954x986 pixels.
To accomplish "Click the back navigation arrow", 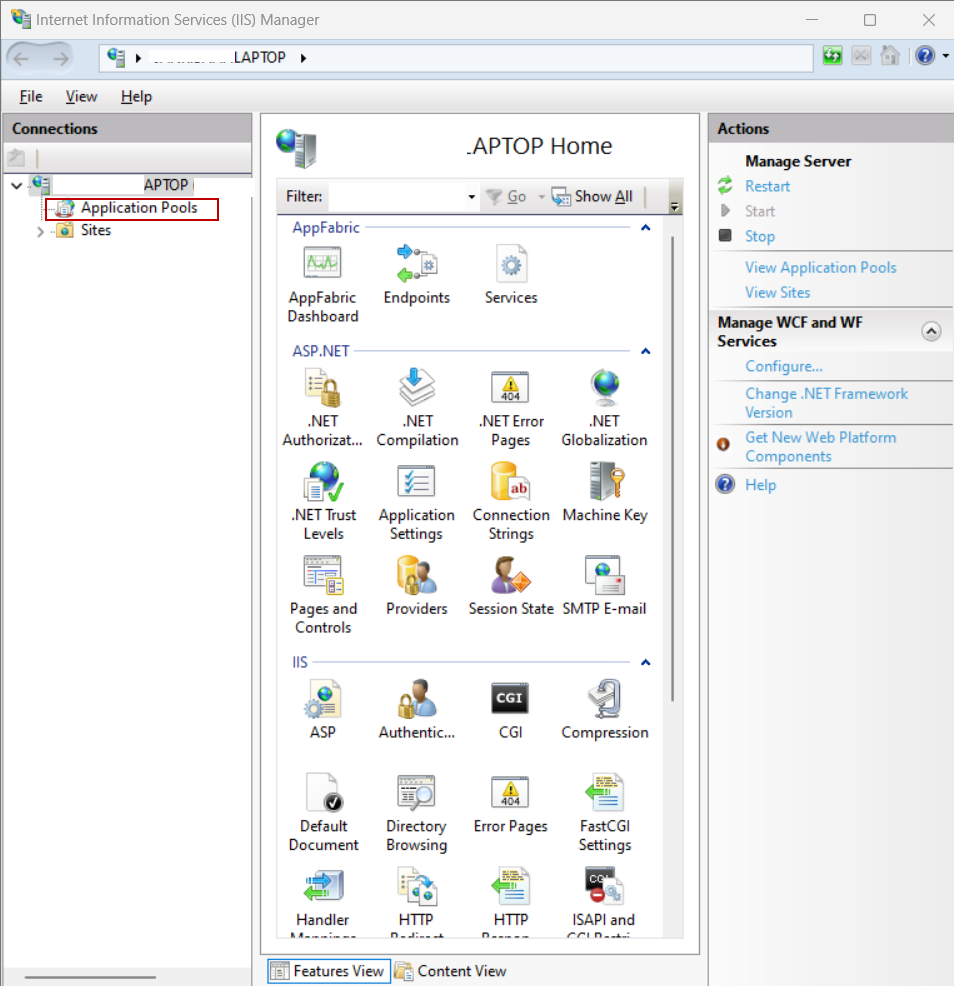I will tap(21, 58).
